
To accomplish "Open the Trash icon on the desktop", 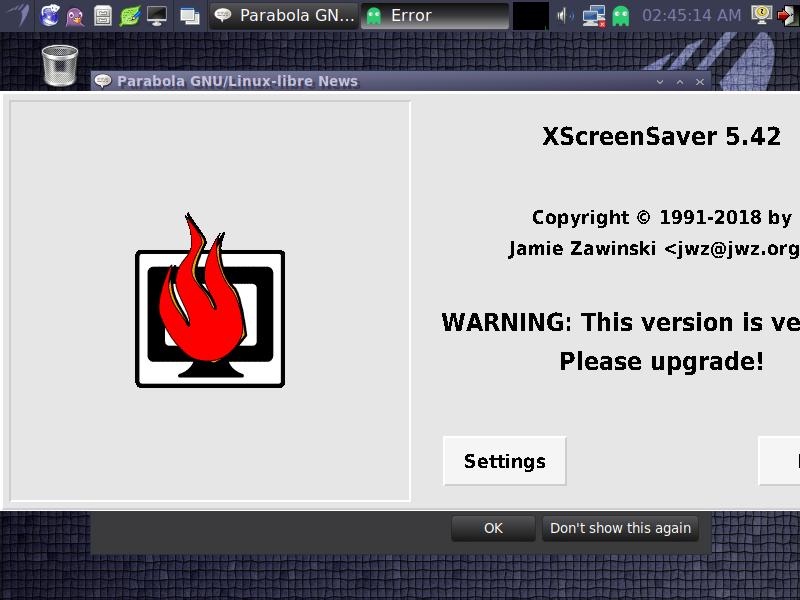I will [60, 65].
